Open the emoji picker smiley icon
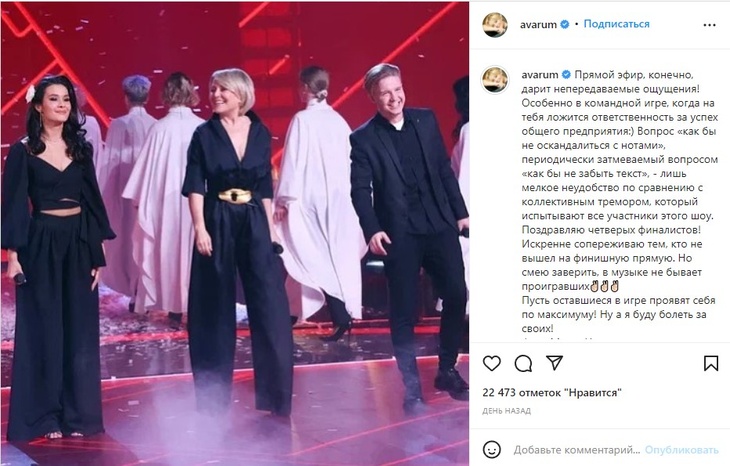Image resolution: width=730 pixels, height=466 pixels. [x=492, y=450]
